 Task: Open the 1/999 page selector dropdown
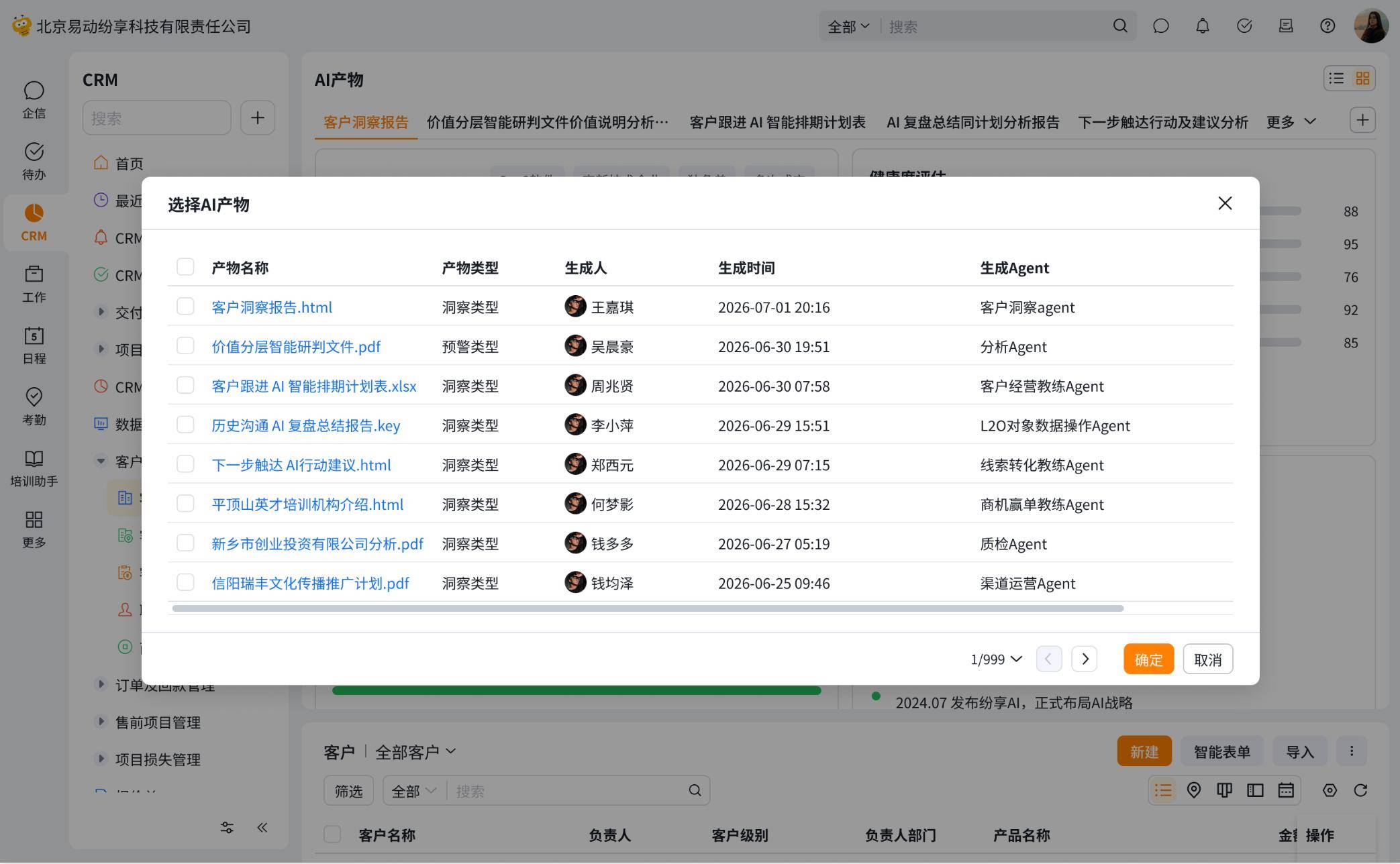click(996, 659)
